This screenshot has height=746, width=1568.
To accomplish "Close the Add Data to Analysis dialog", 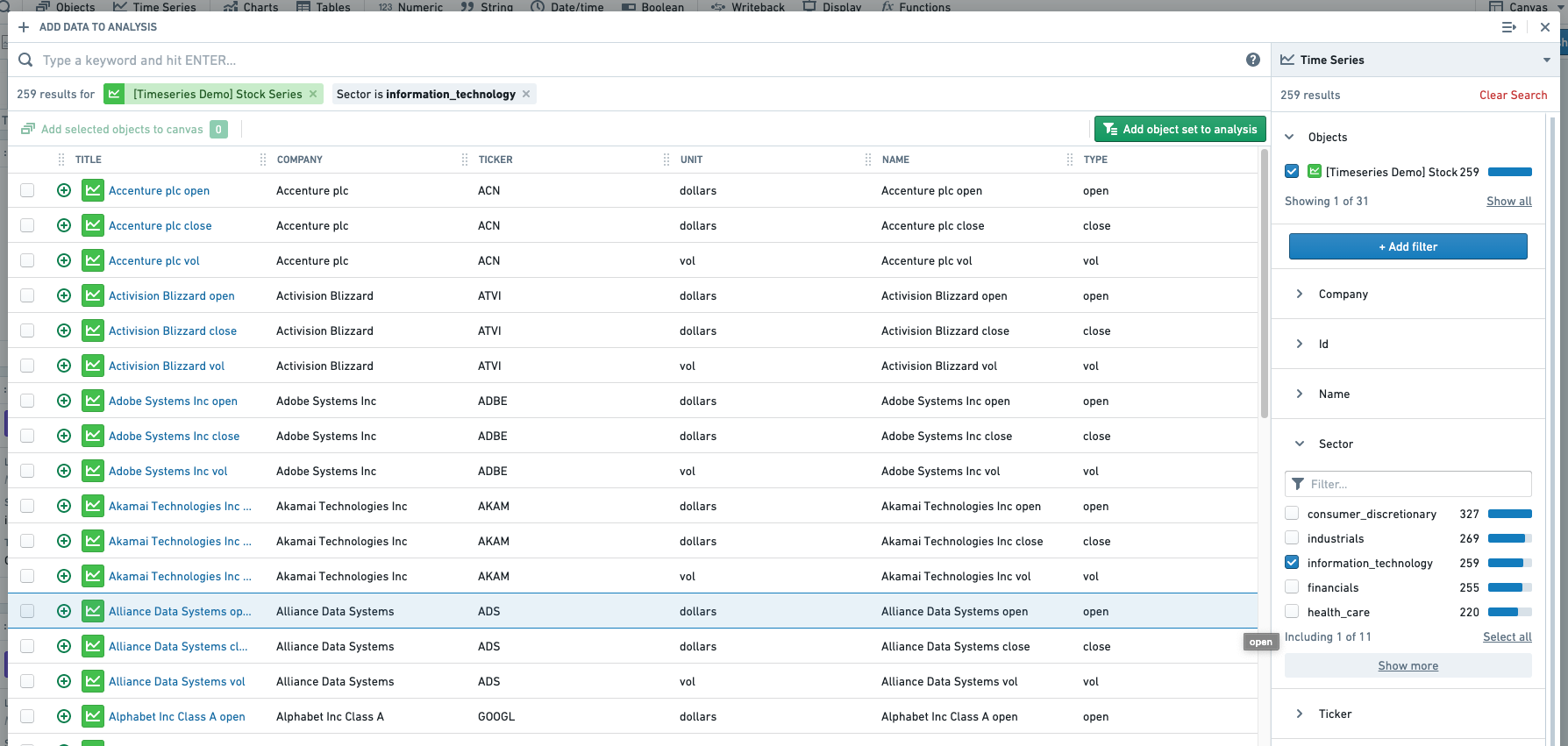I will [1545, 27].
